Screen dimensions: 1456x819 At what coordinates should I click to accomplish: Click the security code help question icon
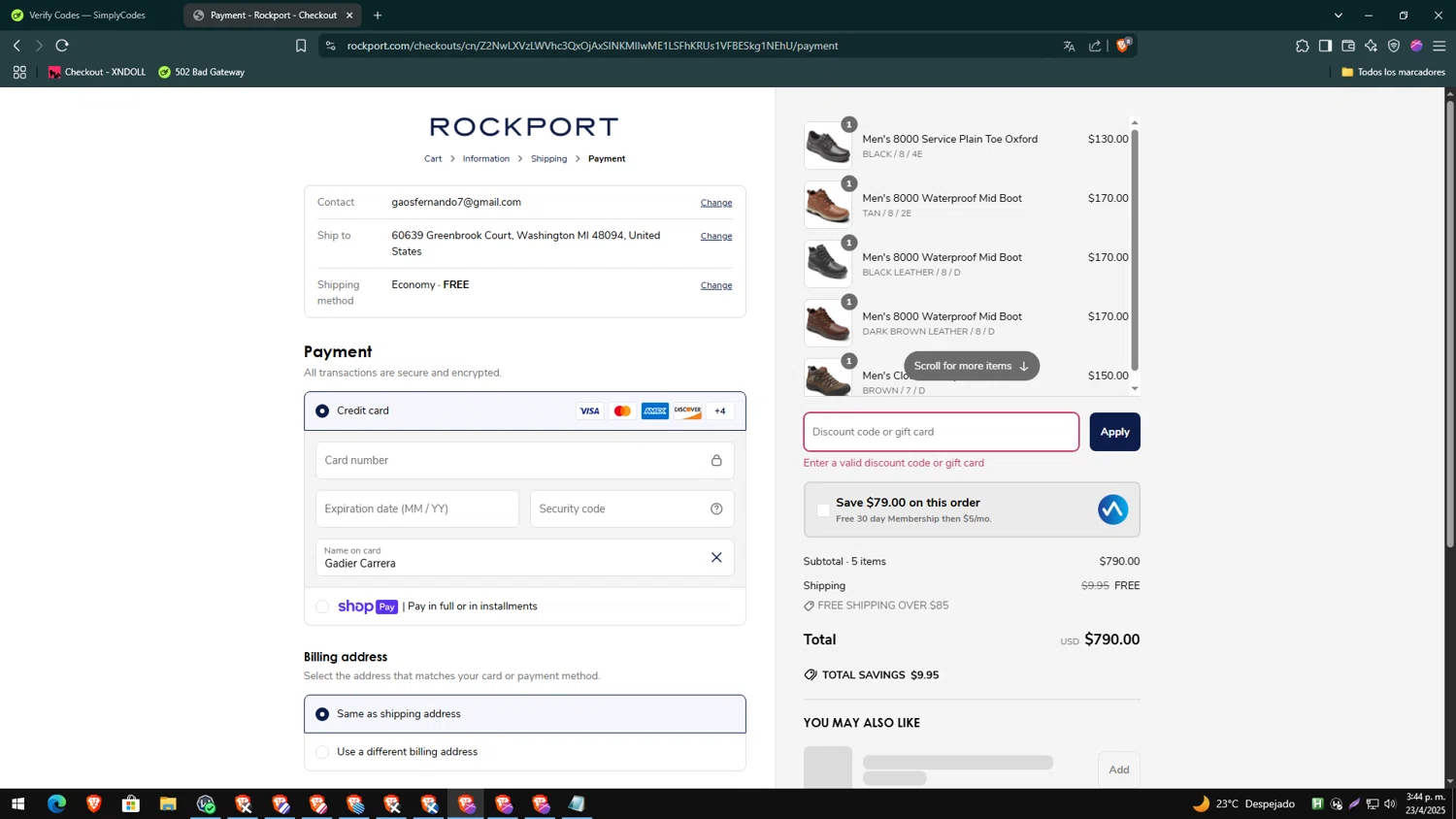(x=716, y=508)
